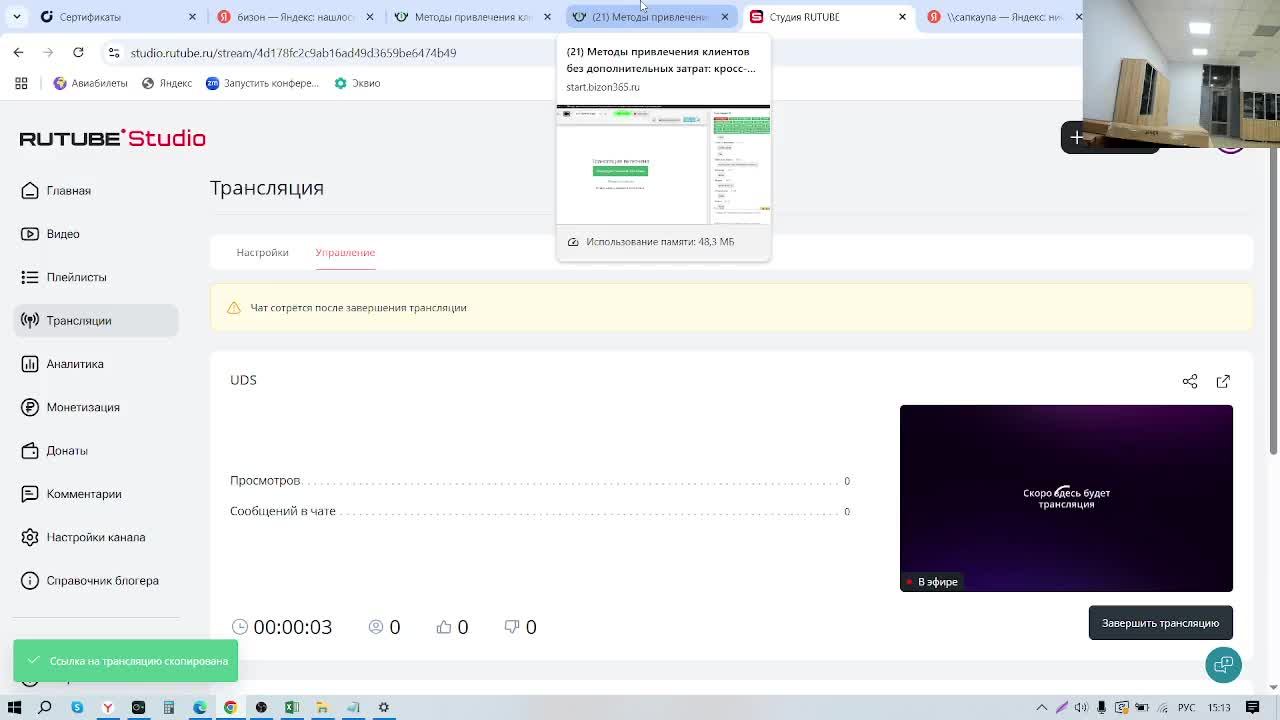
Task: Show hidden system tray icons
Action: point(1041,707)
